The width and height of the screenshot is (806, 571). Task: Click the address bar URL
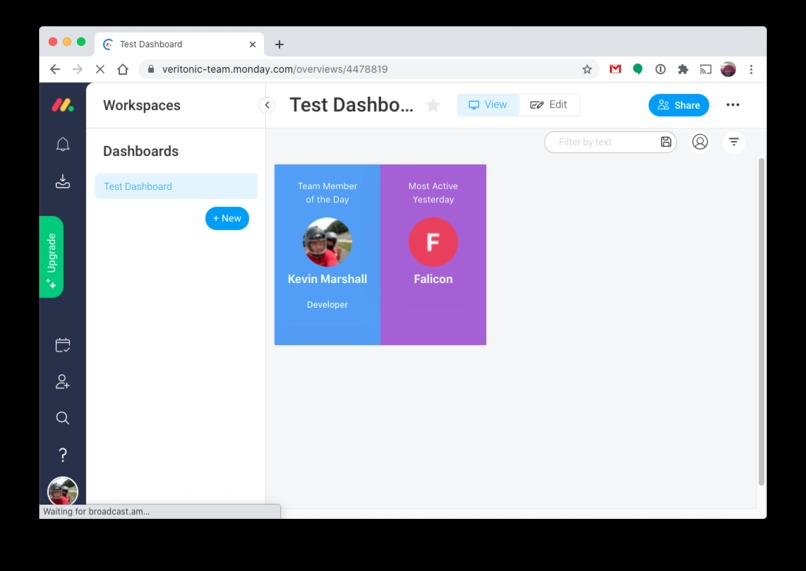point(275,69)
